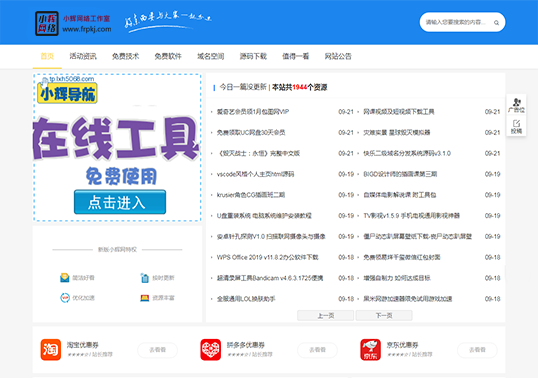The width and height of the screenshot is (538, 378).
Task: Open the 全服通用LOL article link
Action: coord(246,299)
